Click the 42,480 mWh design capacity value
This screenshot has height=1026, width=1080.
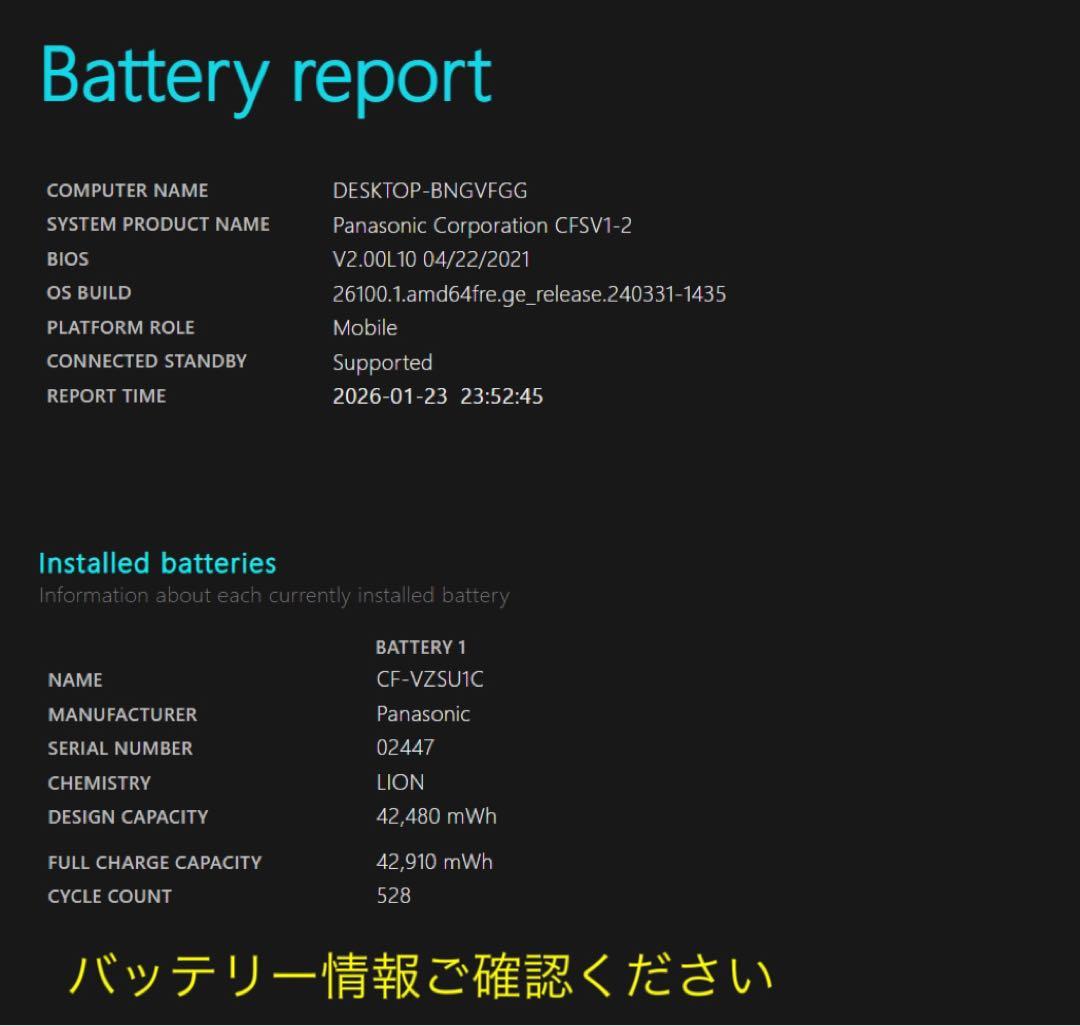435,816
